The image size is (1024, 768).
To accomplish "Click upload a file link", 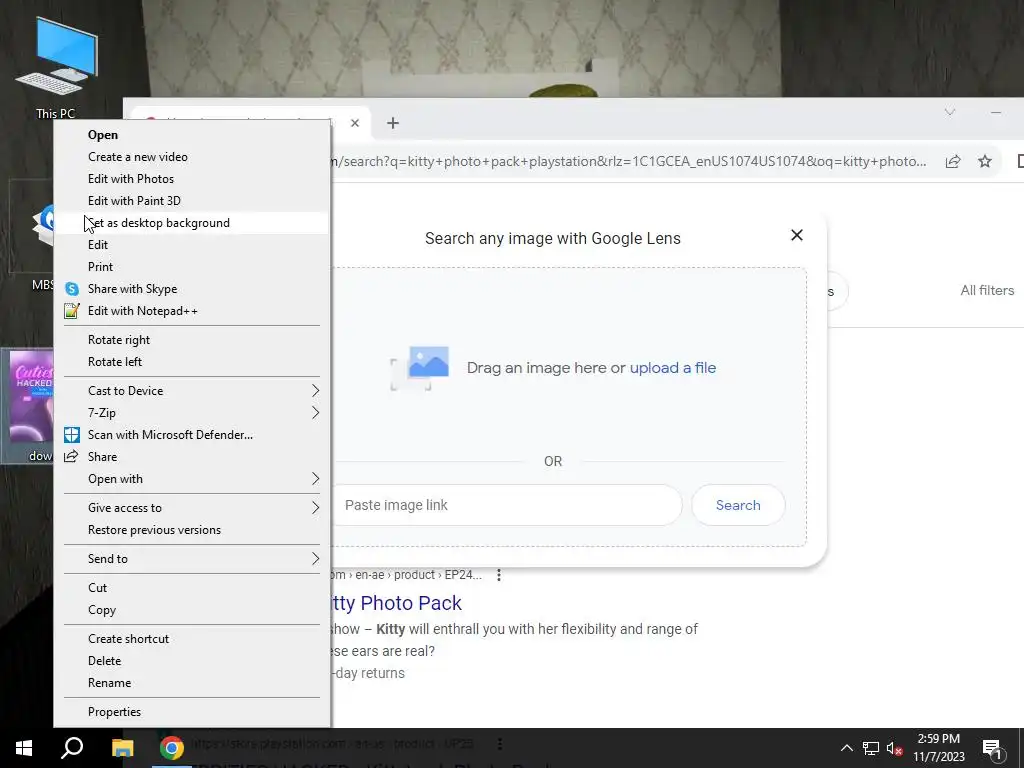I will point(673,368).
